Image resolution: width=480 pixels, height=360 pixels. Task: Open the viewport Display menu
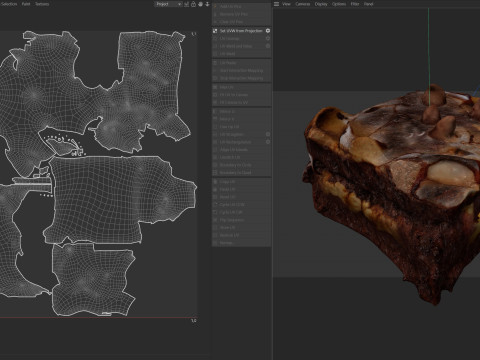(x=321, y=4)
